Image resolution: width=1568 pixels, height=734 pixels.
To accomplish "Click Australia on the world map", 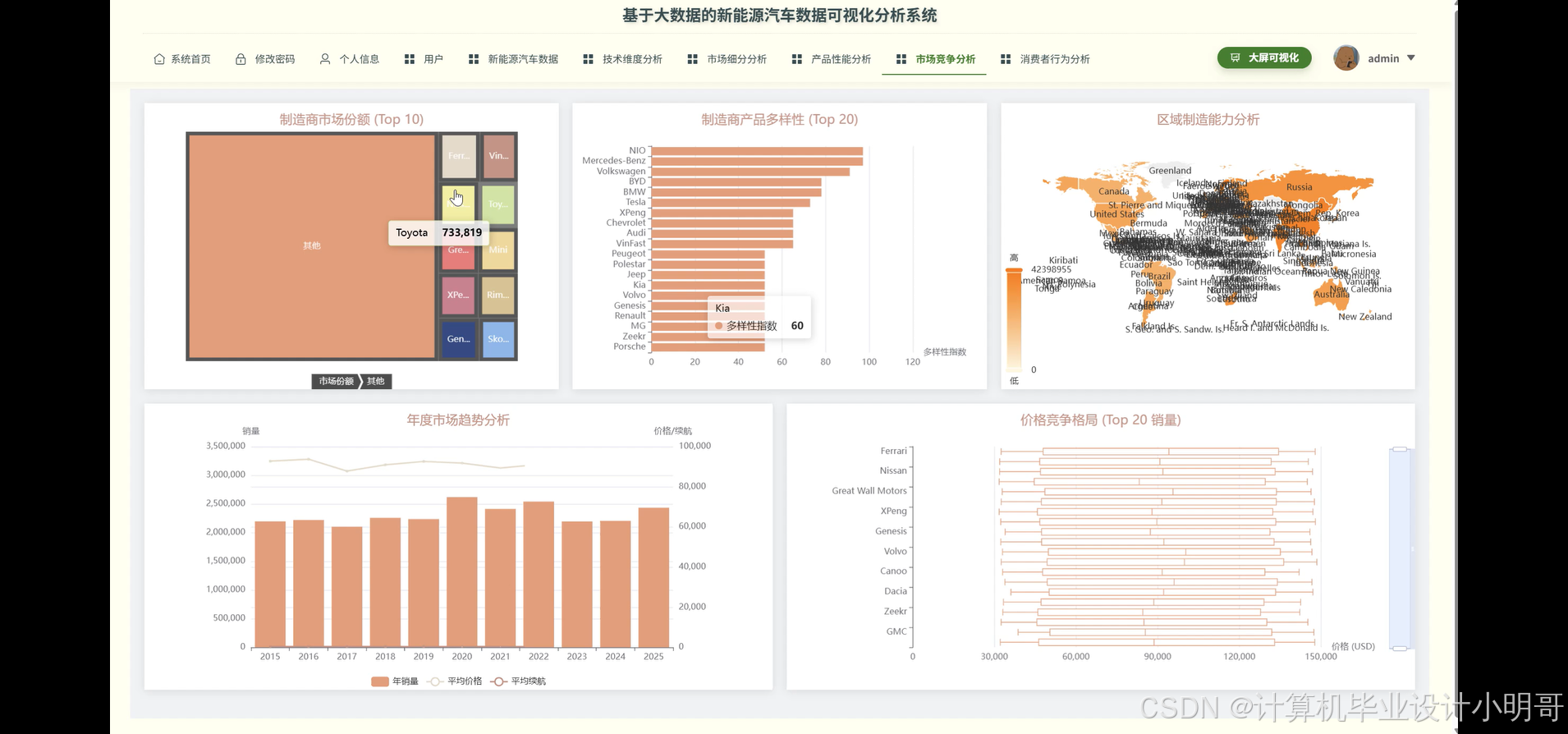I will click(1331, 293).
